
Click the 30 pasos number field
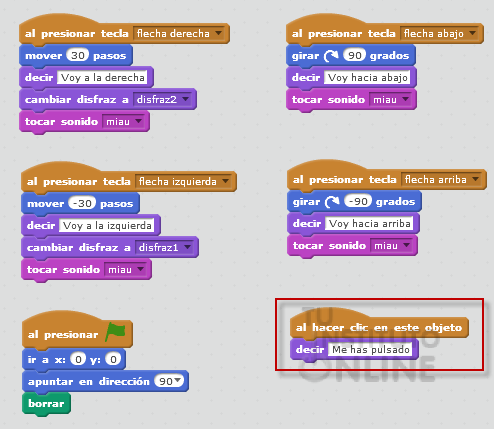click(78, 55)
